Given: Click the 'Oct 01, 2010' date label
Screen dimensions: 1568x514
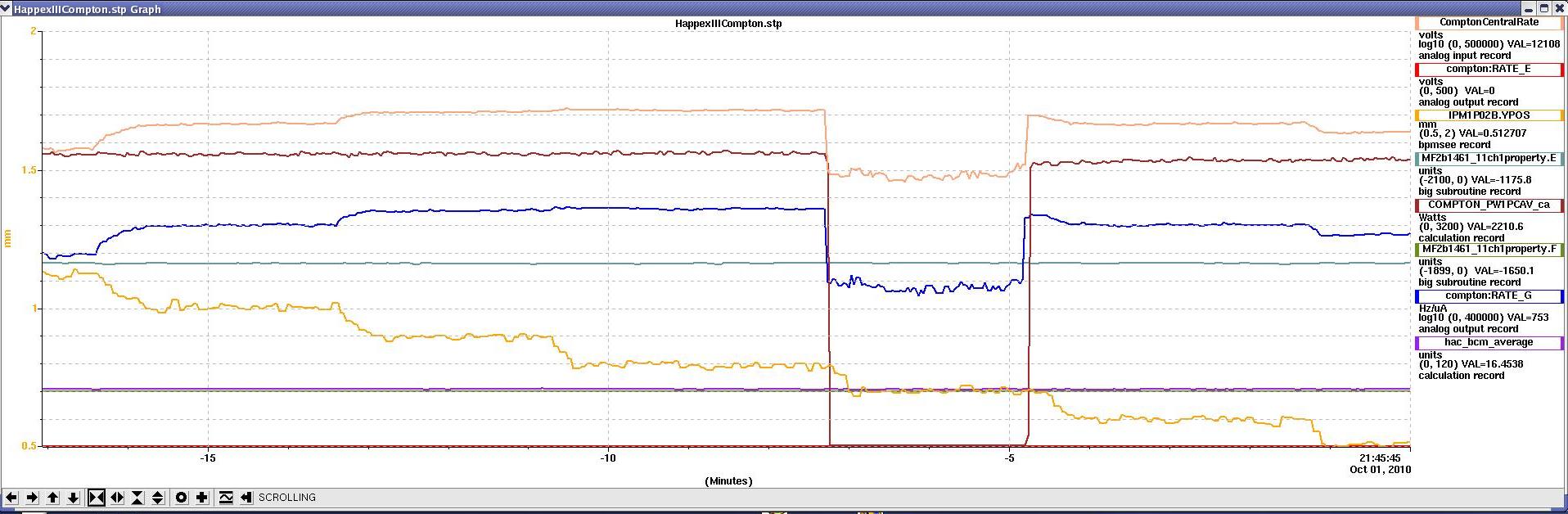Looking at the screenshot, I should tap(1380, 470).
